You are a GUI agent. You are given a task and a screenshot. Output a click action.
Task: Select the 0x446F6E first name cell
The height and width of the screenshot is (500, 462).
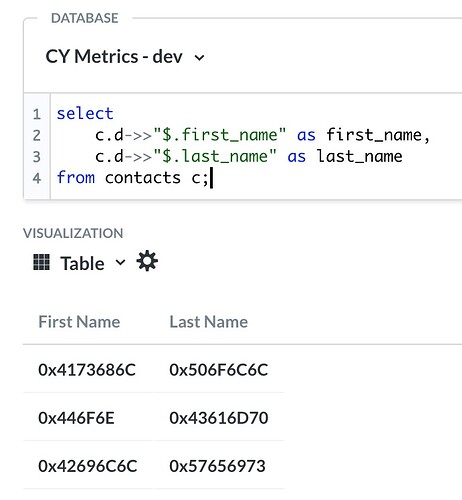coord(76,418)
